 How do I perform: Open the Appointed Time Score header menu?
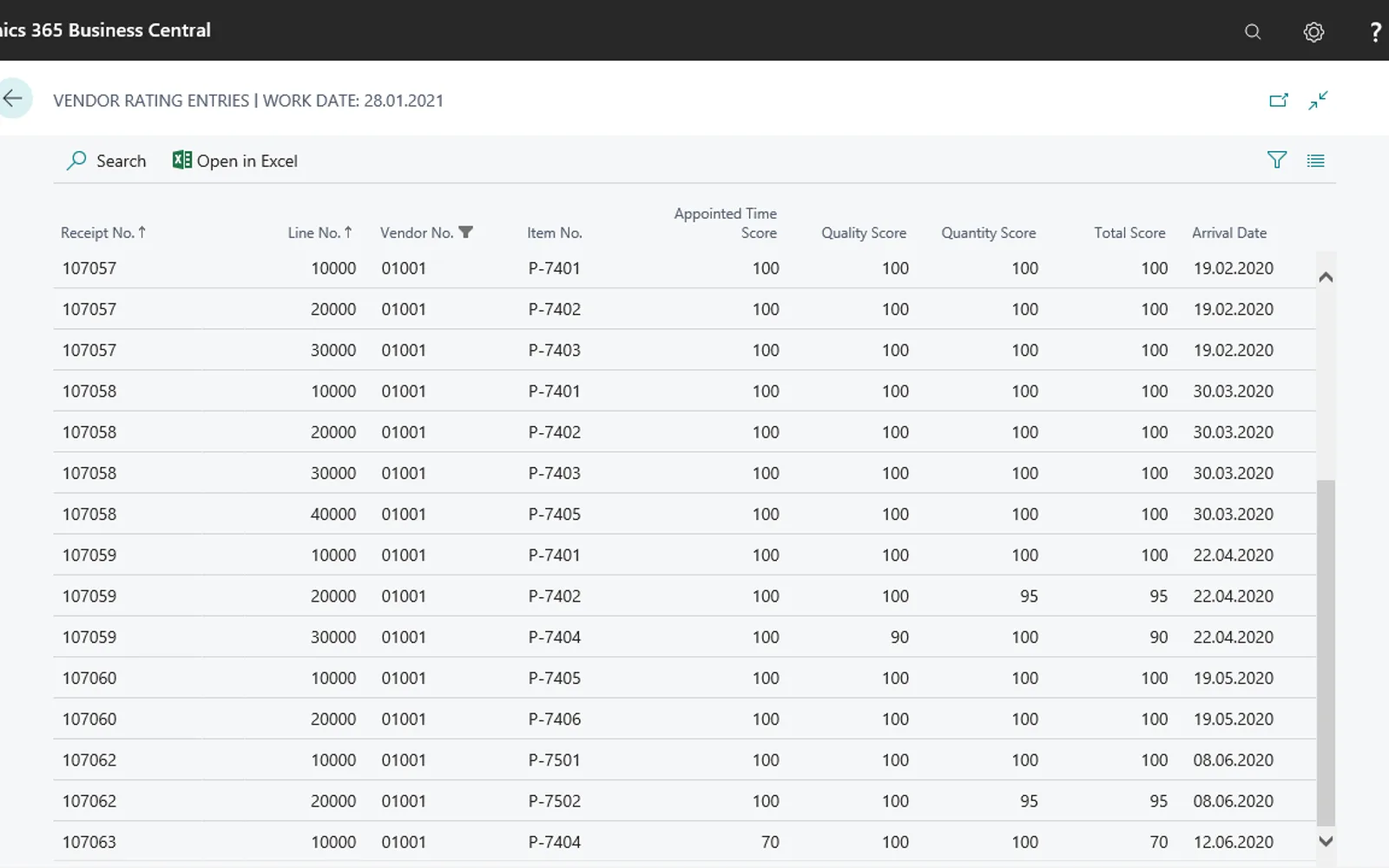click(x=725, y=223)
